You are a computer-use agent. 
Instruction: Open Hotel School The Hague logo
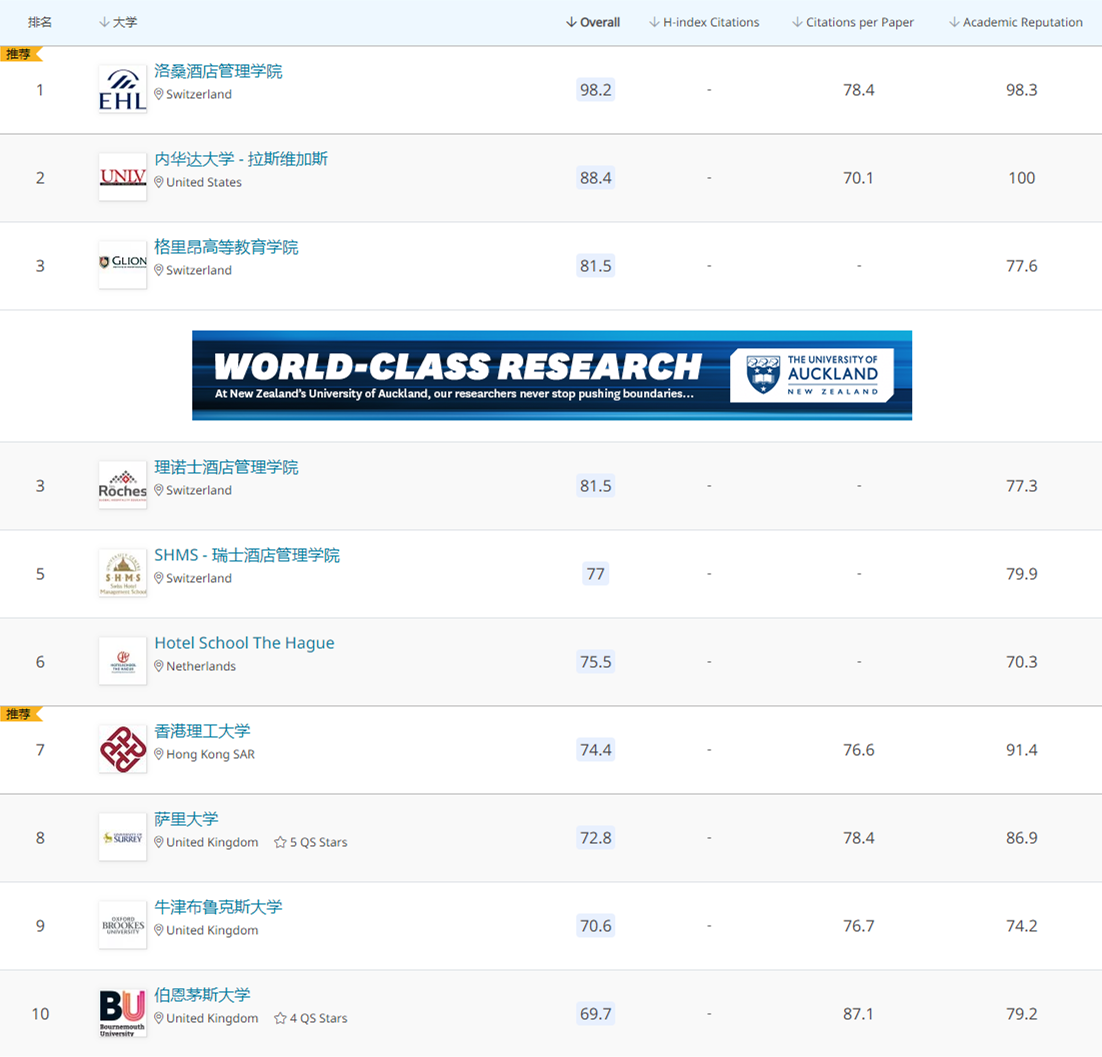[x=123, y=661]
